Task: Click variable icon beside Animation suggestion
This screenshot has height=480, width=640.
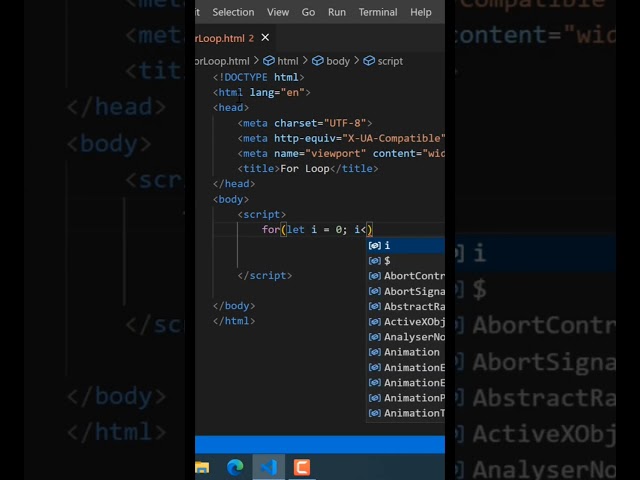Action: click(375, 352)
